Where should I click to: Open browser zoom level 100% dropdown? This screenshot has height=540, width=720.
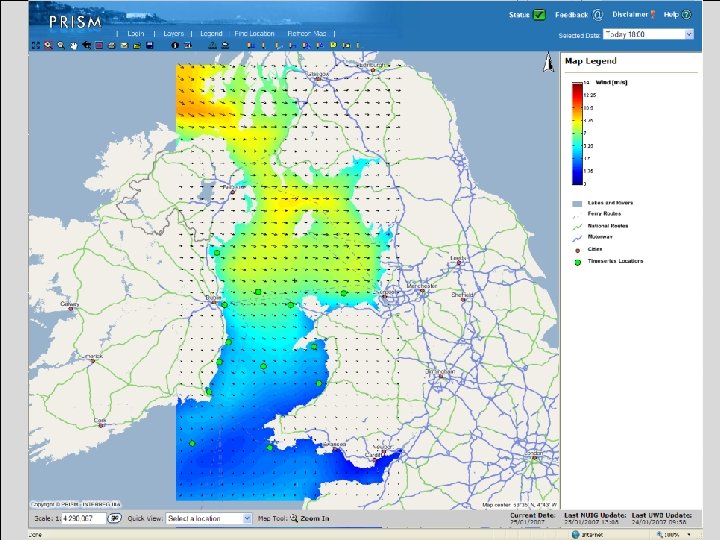pos(688,534)
